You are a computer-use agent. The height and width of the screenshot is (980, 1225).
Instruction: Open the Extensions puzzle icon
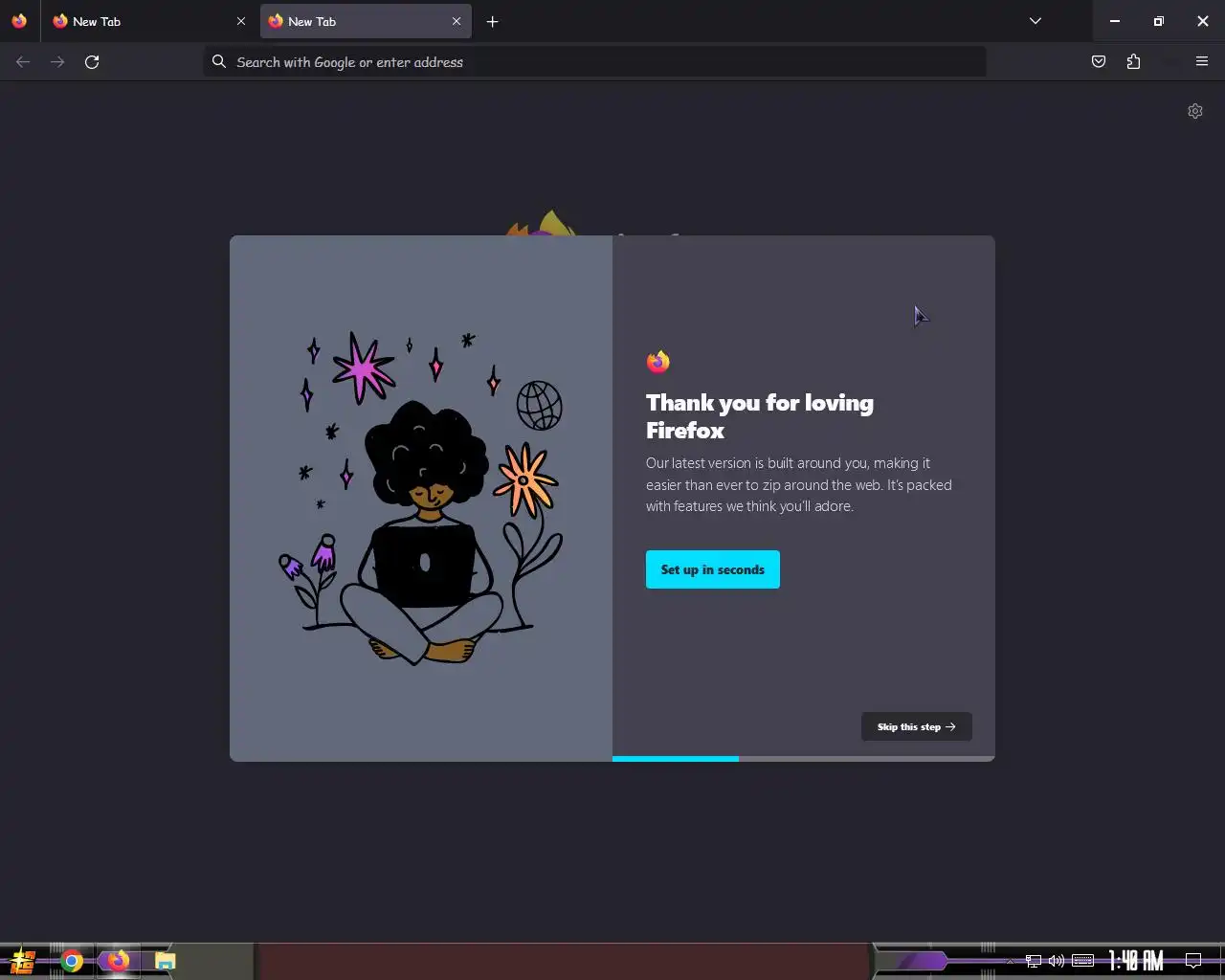click(1133, 61)
